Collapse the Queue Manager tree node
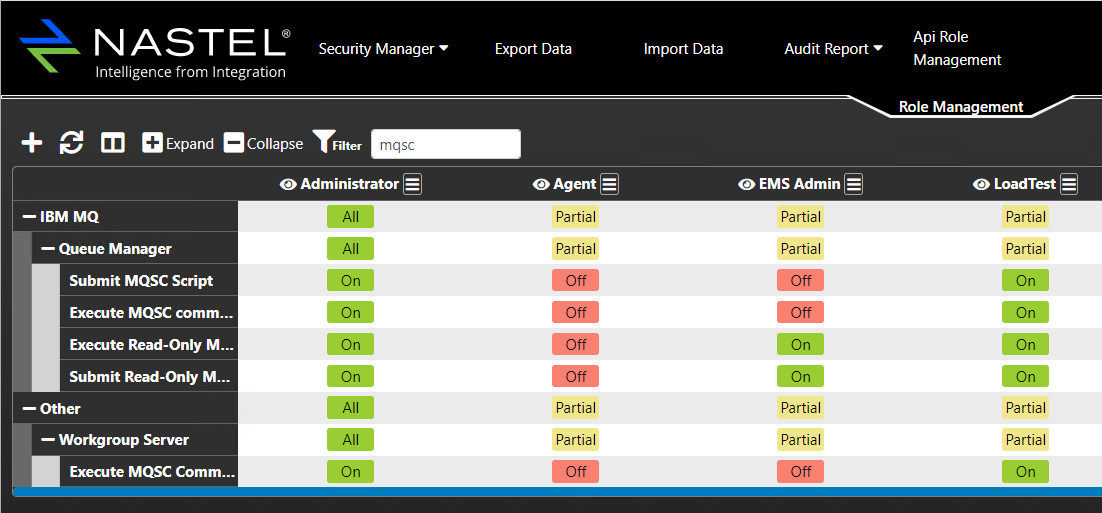1102x513 pixels. point(48,249)
